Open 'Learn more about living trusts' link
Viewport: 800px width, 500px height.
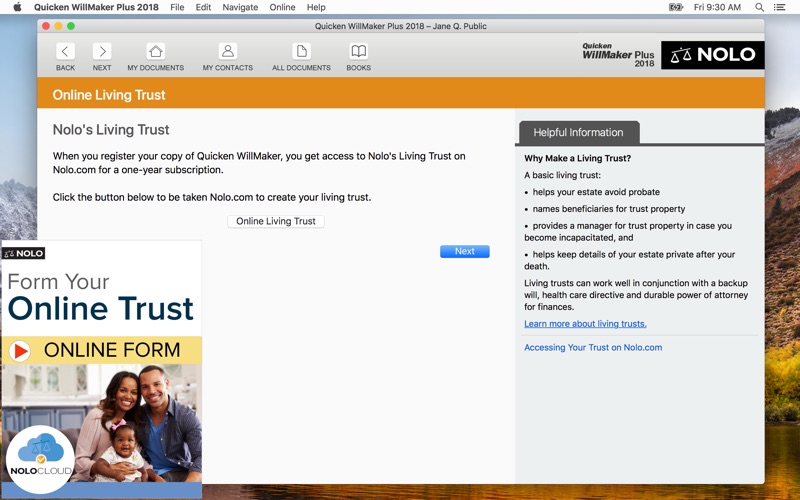pyautogui.click(x=585, y=323)
